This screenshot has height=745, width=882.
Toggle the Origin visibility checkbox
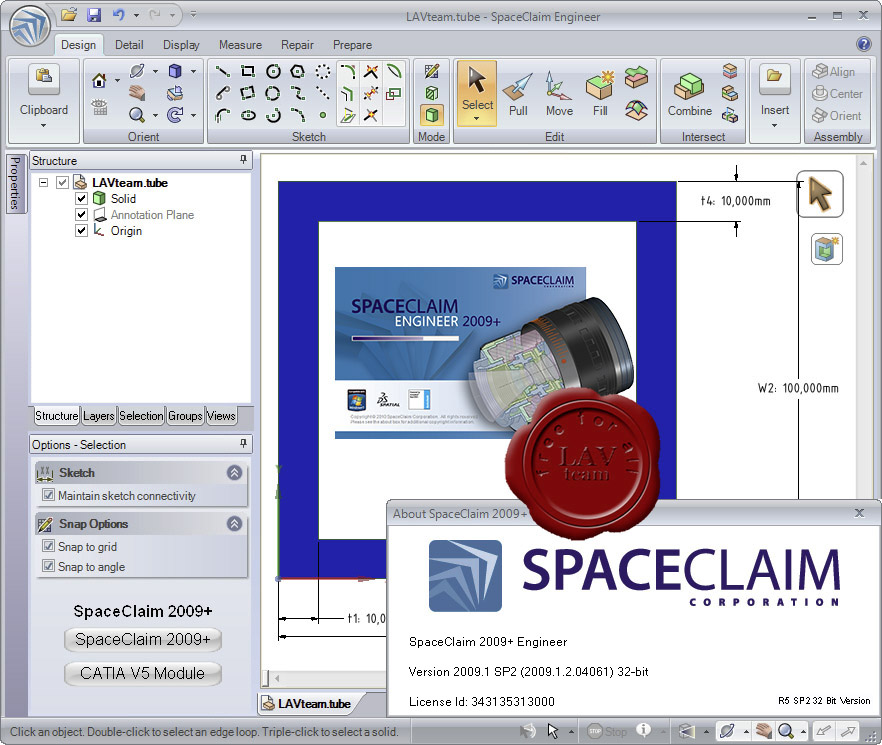click(x=82, y=231)
